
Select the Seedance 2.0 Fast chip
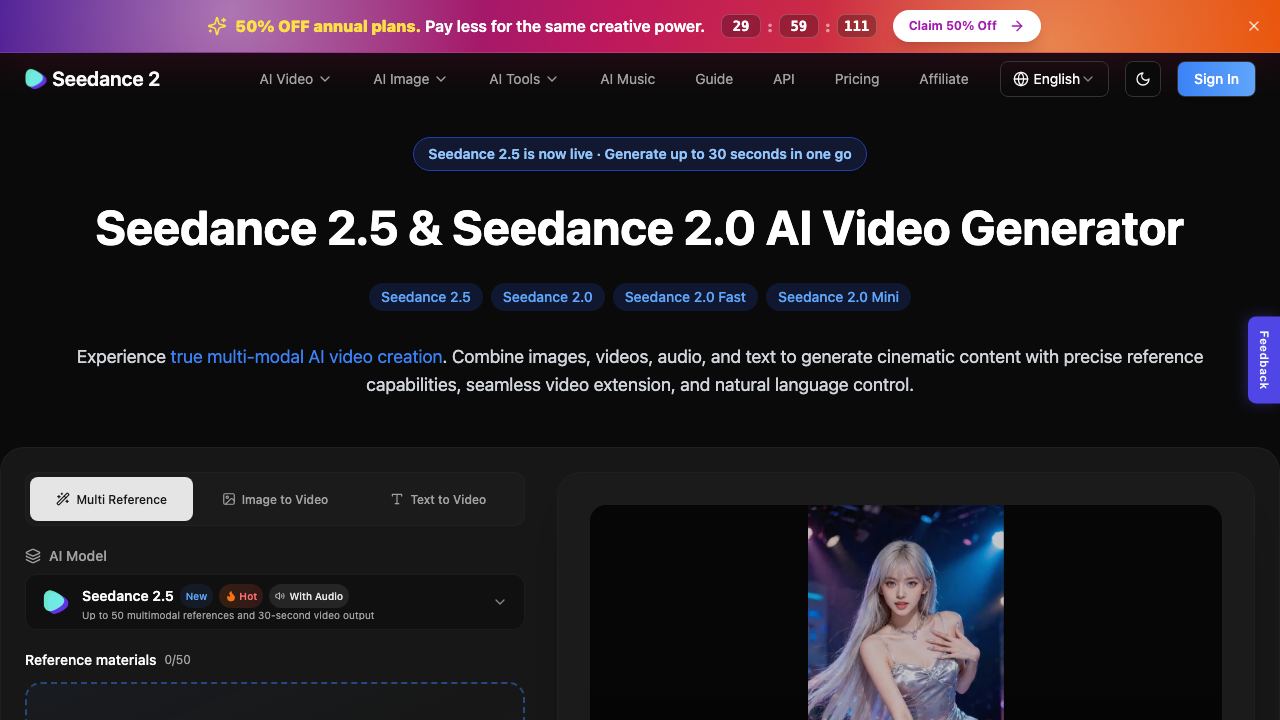(x=685, y=297)
